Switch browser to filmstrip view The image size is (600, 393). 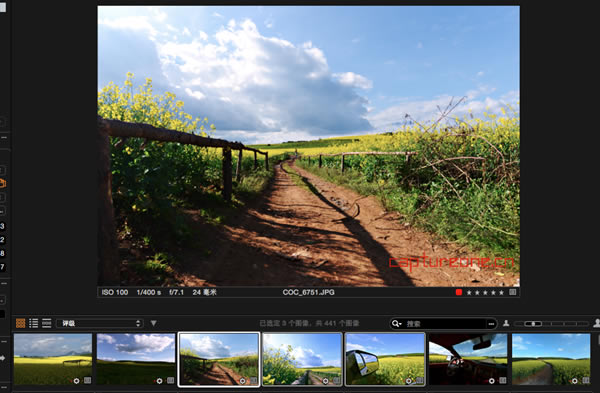[x=47, y=323]
